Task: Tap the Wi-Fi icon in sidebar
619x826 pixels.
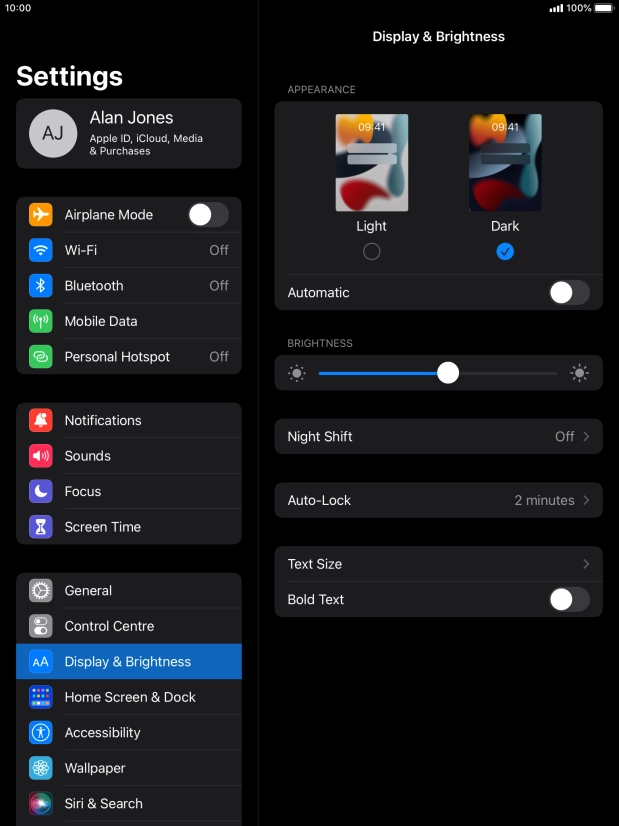Action: 41,250
